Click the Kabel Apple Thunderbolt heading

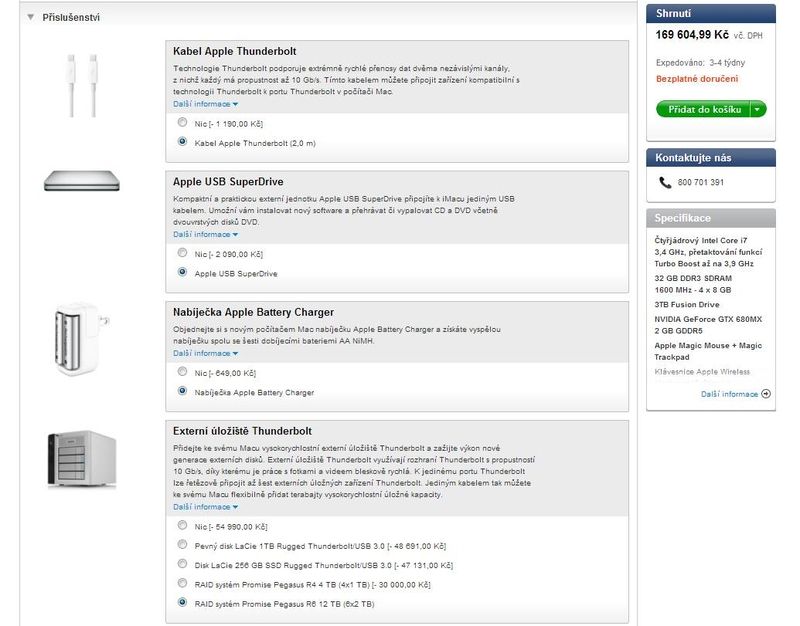235,52
